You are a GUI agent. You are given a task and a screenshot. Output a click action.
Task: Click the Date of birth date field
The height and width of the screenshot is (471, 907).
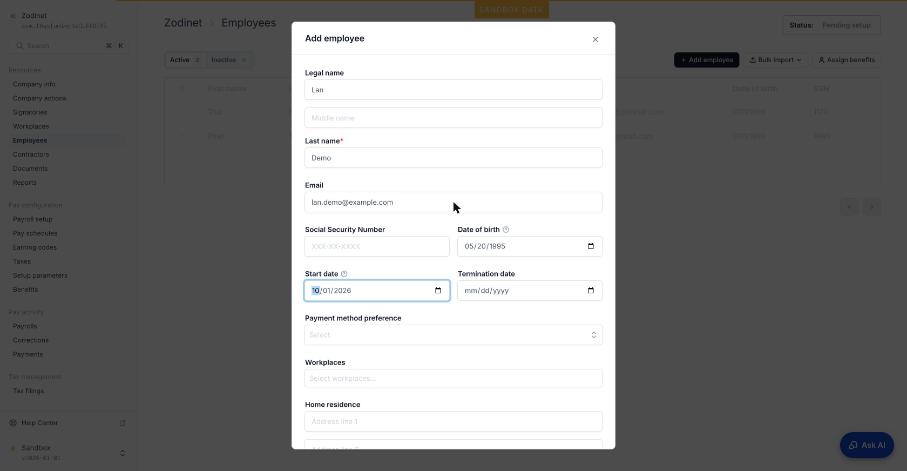pyautogui.click(x=530, y=246)
